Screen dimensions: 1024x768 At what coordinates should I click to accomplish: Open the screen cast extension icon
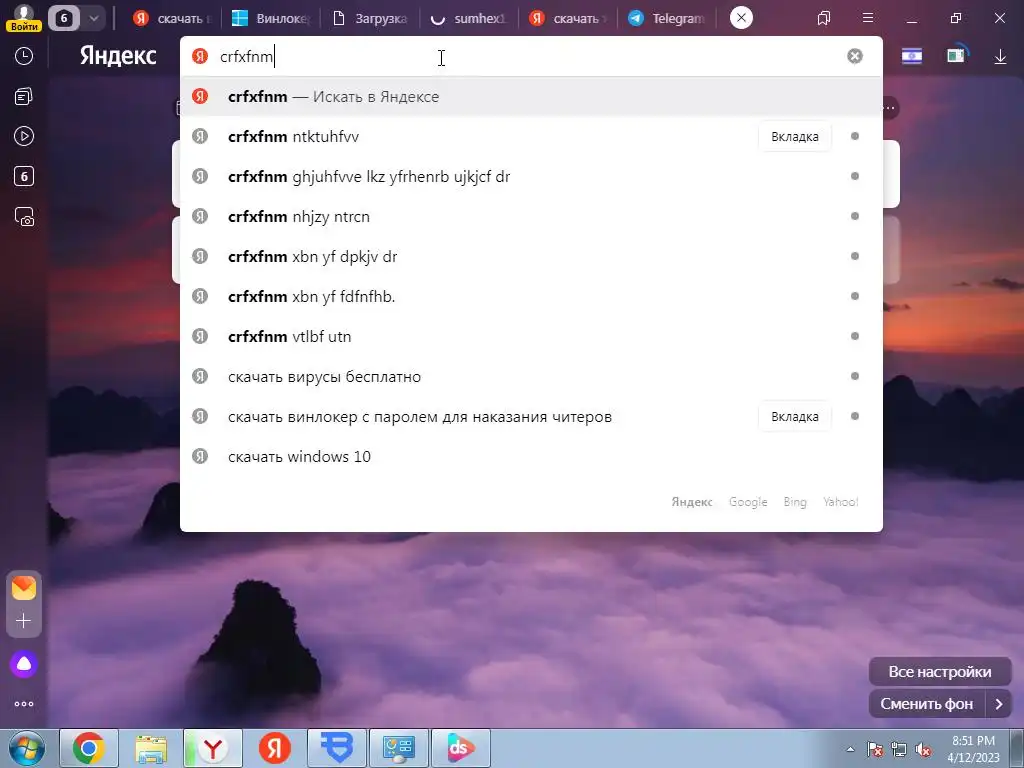click(957, 56)
